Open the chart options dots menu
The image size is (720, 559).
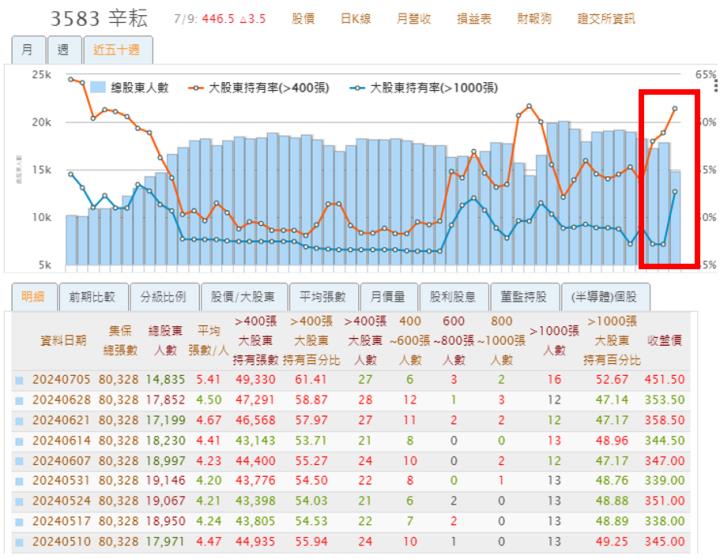click(716, 86)
